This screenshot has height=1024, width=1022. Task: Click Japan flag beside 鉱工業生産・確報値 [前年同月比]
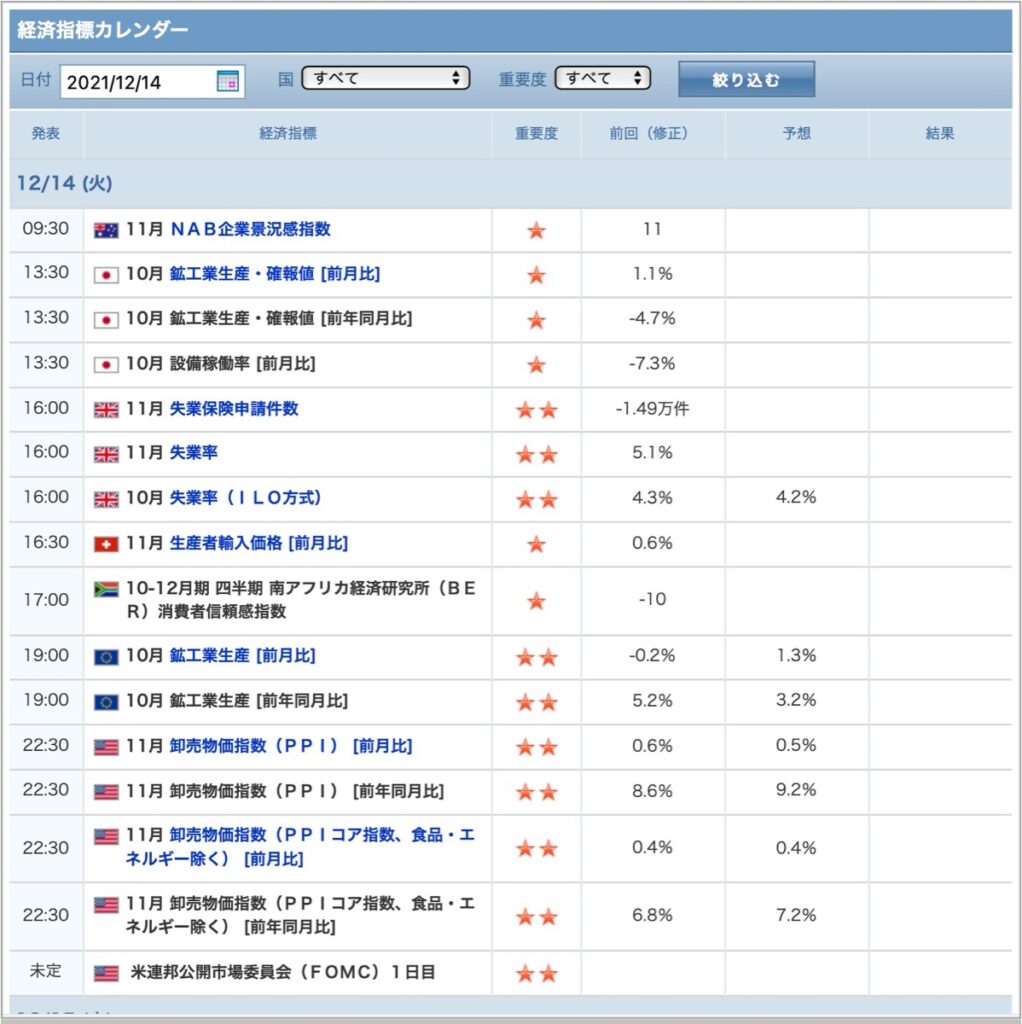(106, 320)
